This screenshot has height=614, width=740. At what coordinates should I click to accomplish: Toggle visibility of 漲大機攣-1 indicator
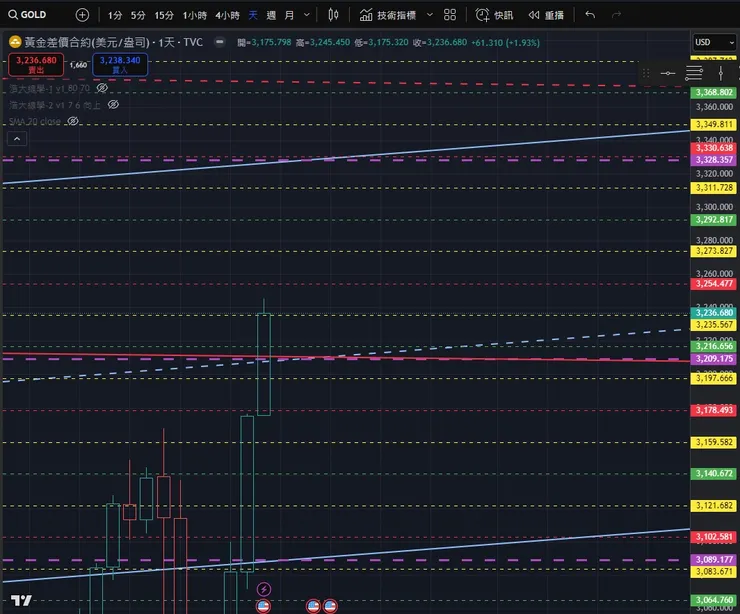click(102, 88)
